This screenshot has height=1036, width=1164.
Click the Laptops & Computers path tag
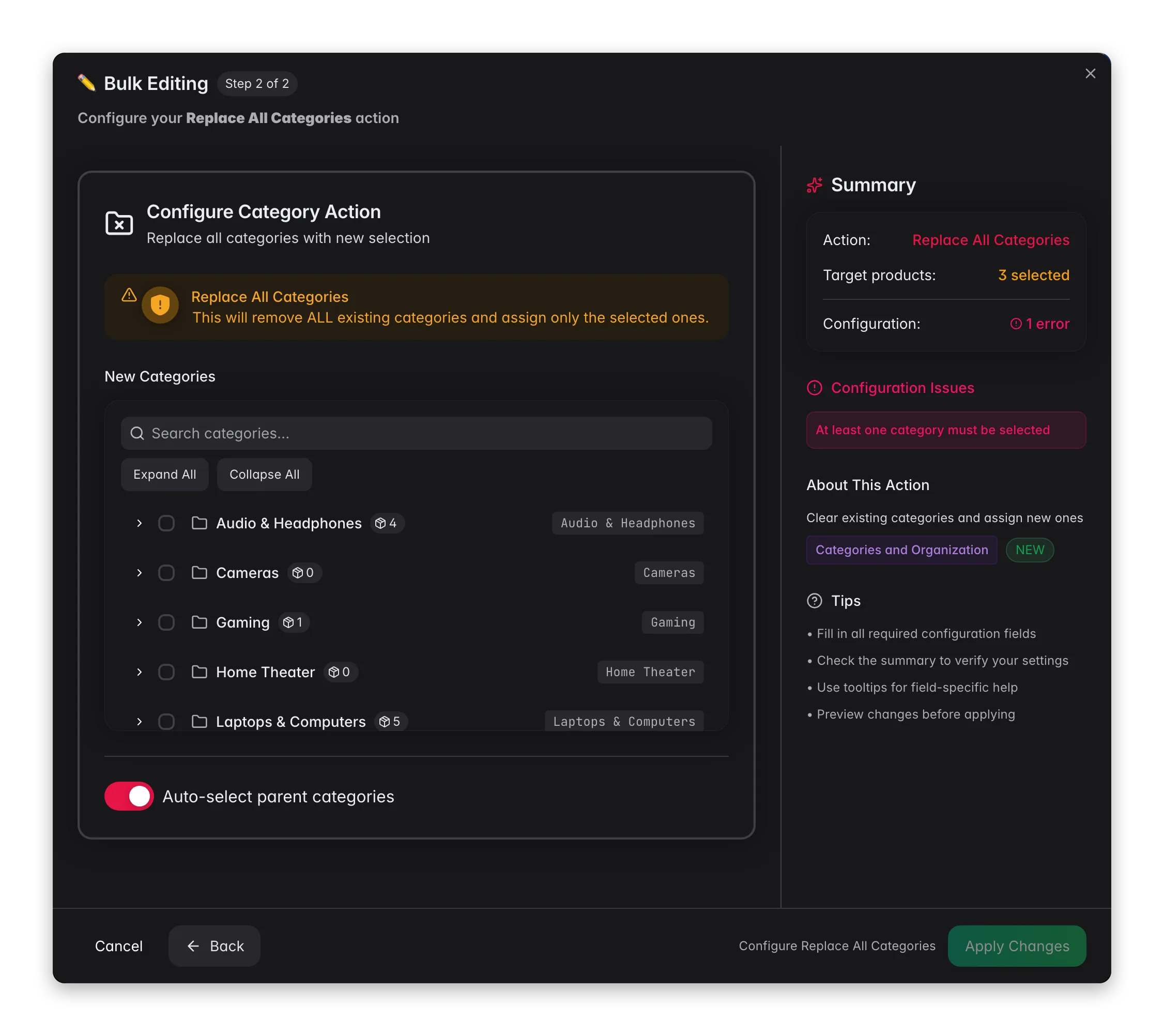tap(624, 721)
